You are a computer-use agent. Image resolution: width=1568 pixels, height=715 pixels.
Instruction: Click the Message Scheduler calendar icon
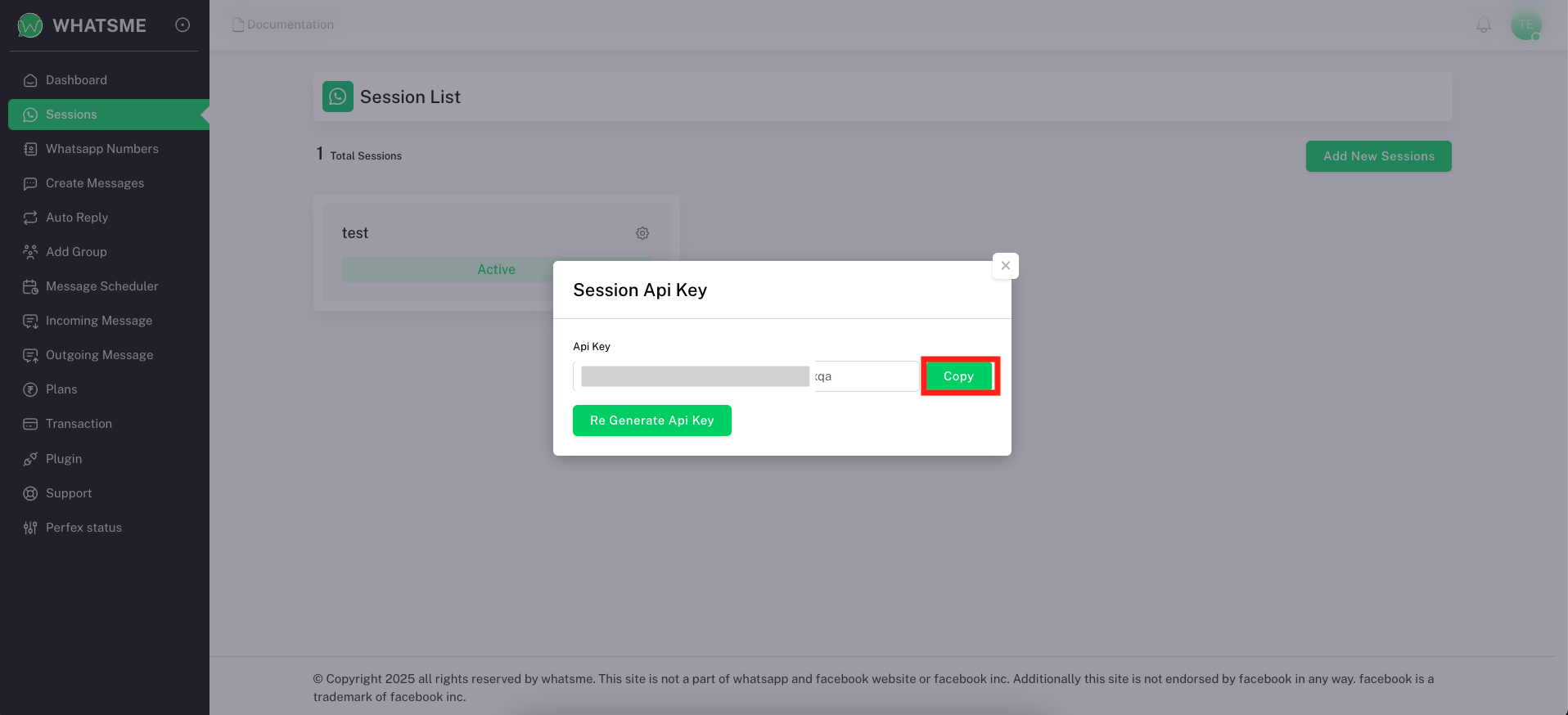click(x=30, y=286)
